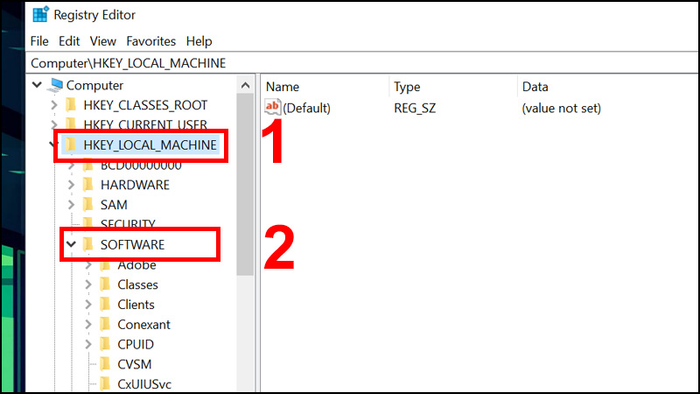700x394 pixels.
Task: Expand the HARDWARE key
Action: pyautogui.click(x=71, y=185)
